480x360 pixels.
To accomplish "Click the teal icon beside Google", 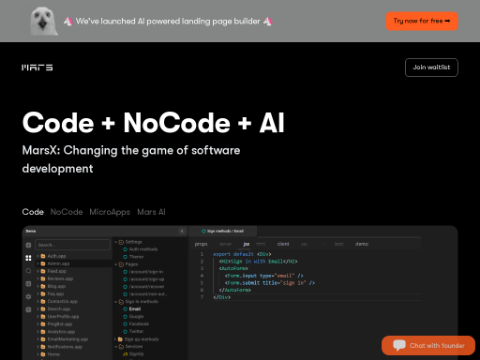I will click(125, 316).
